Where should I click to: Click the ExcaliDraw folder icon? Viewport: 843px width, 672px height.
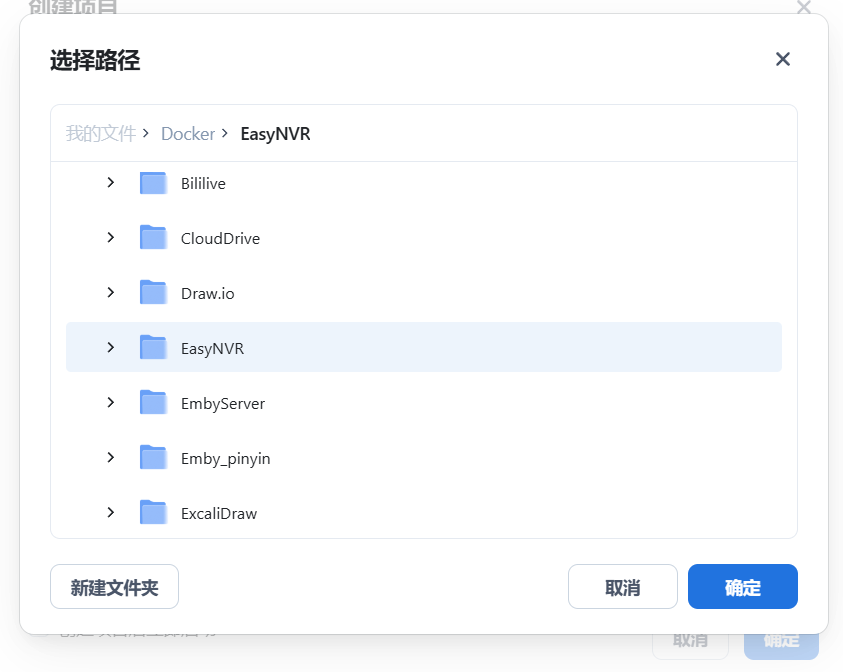tap(153, 513)
